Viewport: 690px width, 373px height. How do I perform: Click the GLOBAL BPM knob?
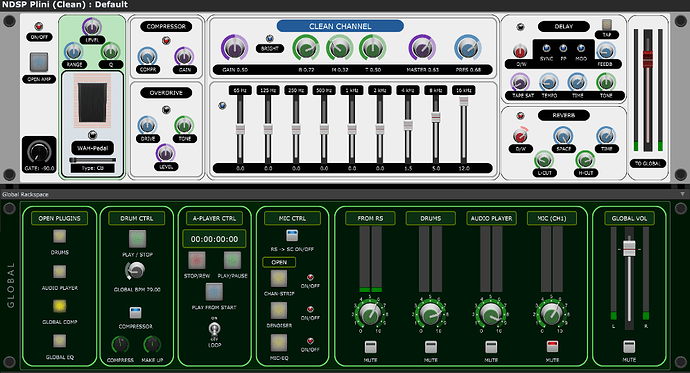[x=135, y=271]
